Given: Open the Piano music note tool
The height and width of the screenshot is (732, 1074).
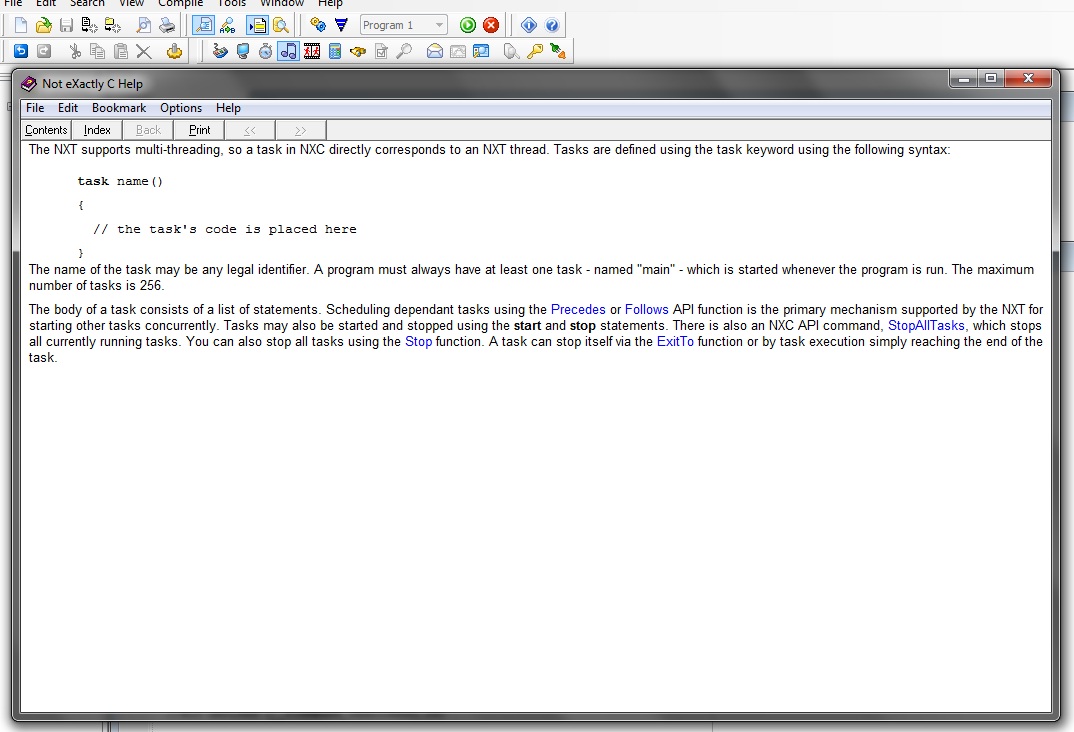Looking at the screenshot, I should pyautogui.click(x=288, y=51).
